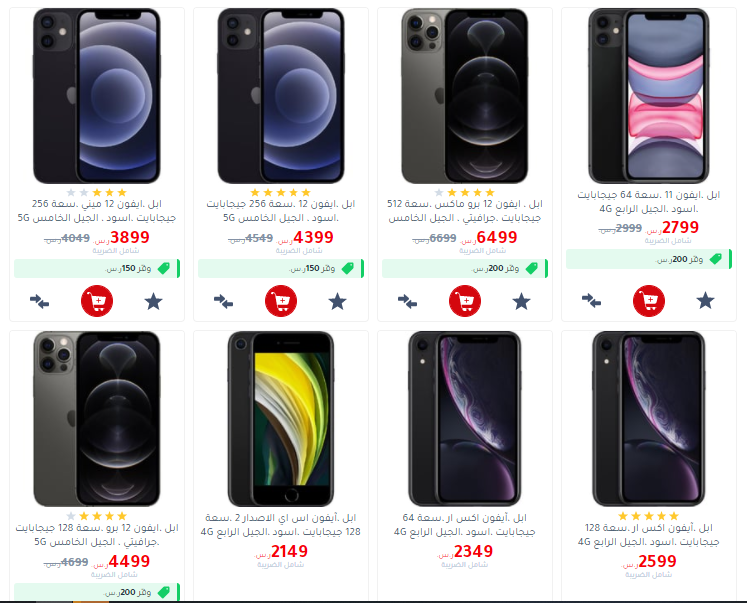Favorite the iPhone 12 256GB with star

pos(337,302)
